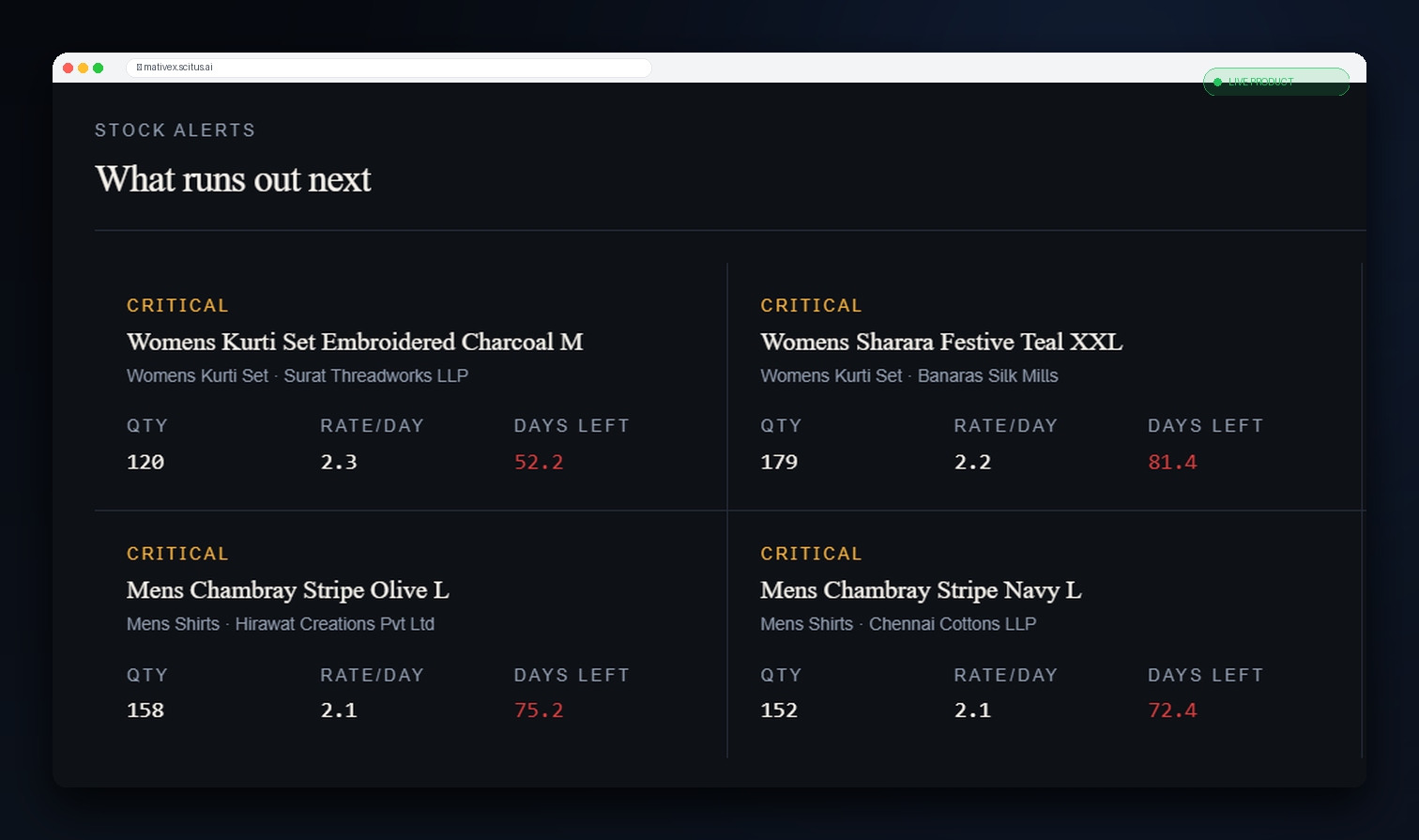Viewport: 1419px width, 840px height.
Task: Open Womens Kurti Set Embroidered Charcoal M
Action: click(355, 342)
